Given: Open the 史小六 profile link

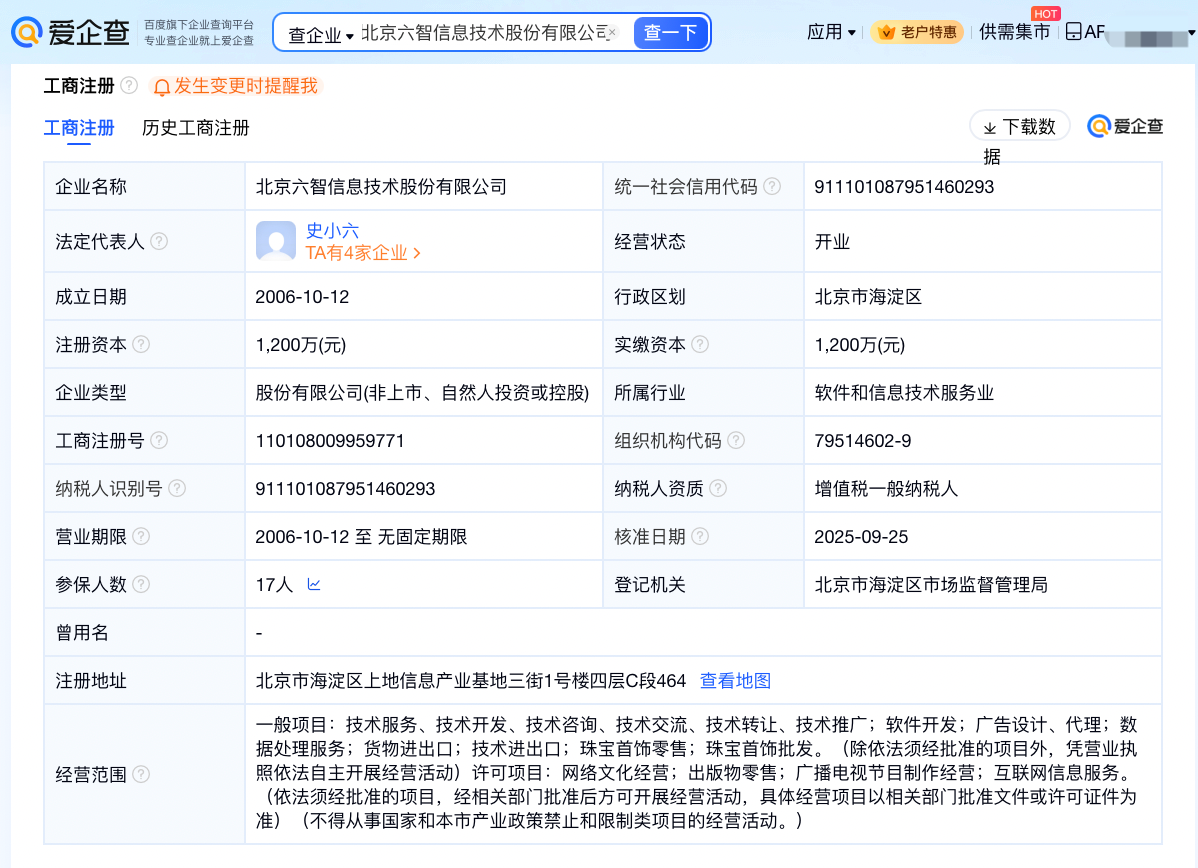Looking at the screenshot, I should tap(332, 231).
